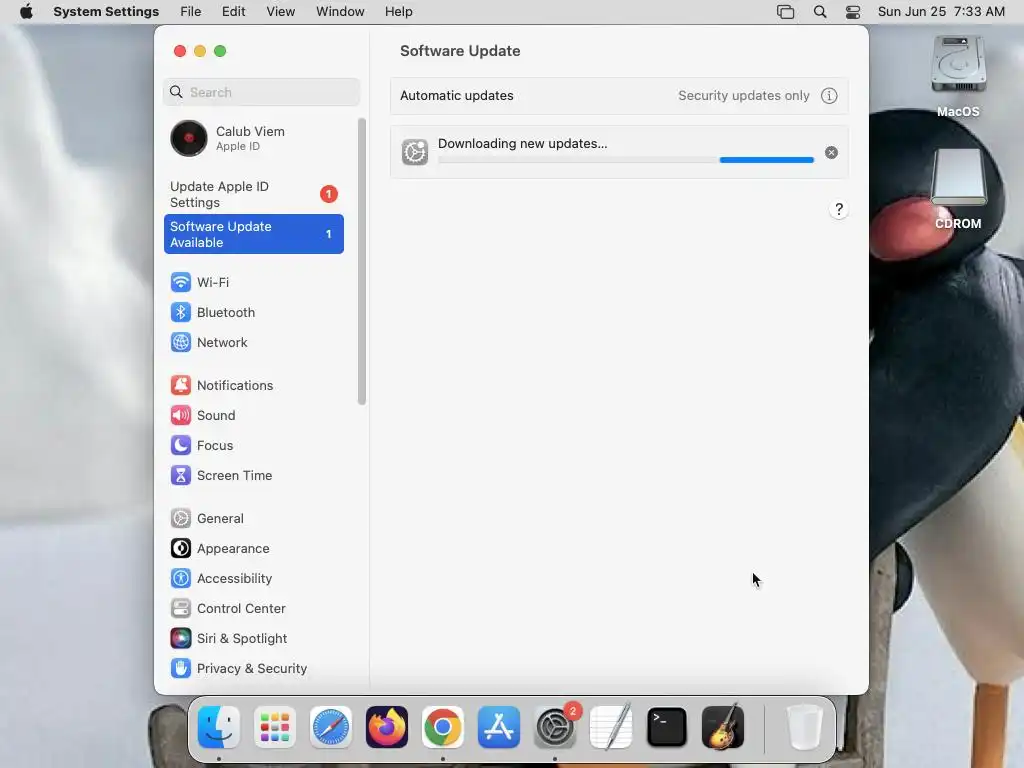Click System Settings Dock icon
This screenshot has width=1024, height=768.
click(x=555, y=727)
